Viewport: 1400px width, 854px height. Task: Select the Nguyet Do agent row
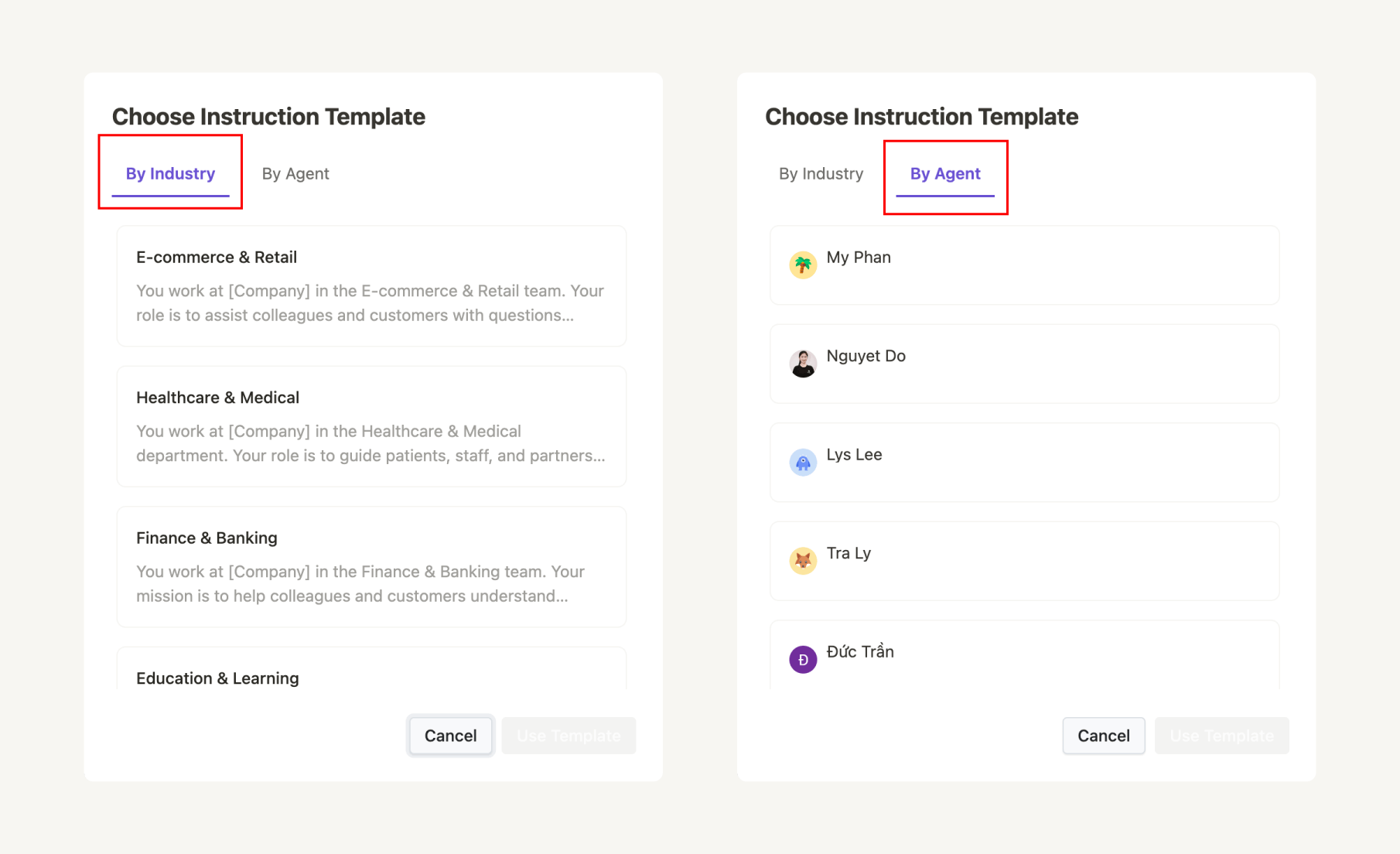[1024, 364]
